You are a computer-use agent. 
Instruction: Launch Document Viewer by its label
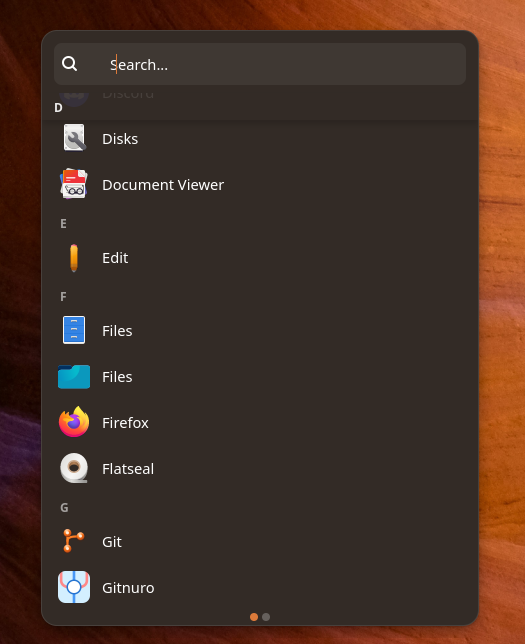pos(163,185)
